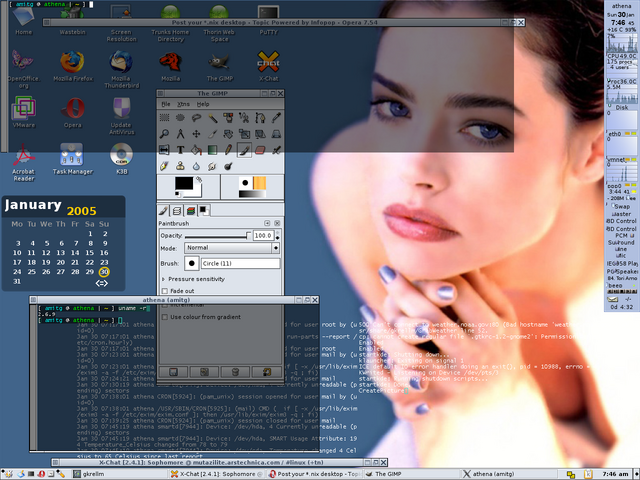
Task: Select the Smudge tool in GIMP
Action: click(212, 166)
